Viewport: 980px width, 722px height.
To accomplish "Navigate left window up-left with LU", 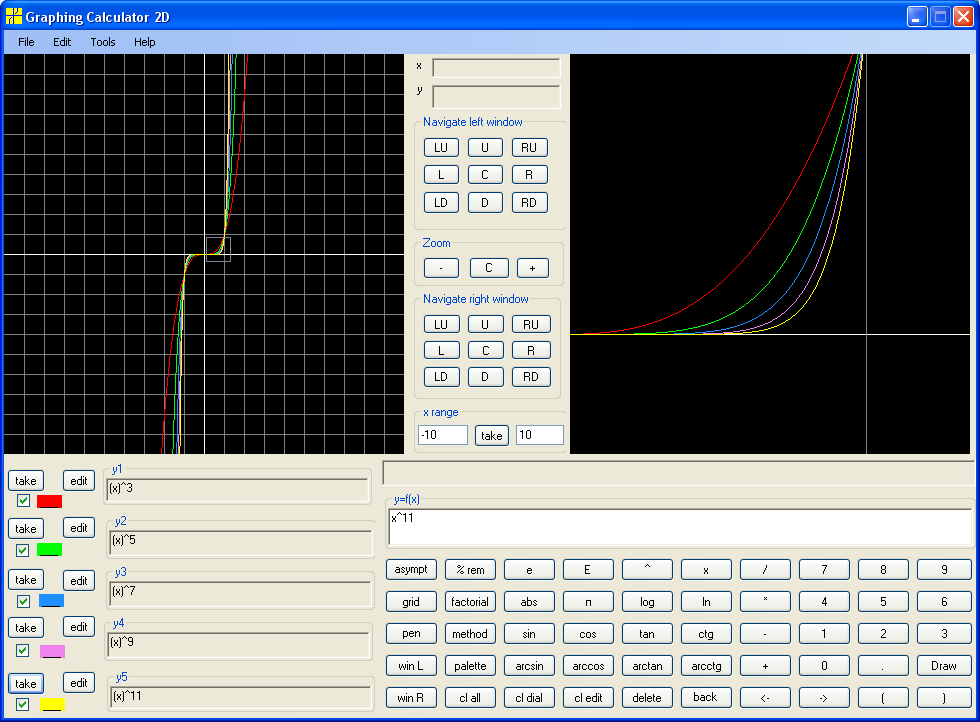I will click(x=441, y=148).
